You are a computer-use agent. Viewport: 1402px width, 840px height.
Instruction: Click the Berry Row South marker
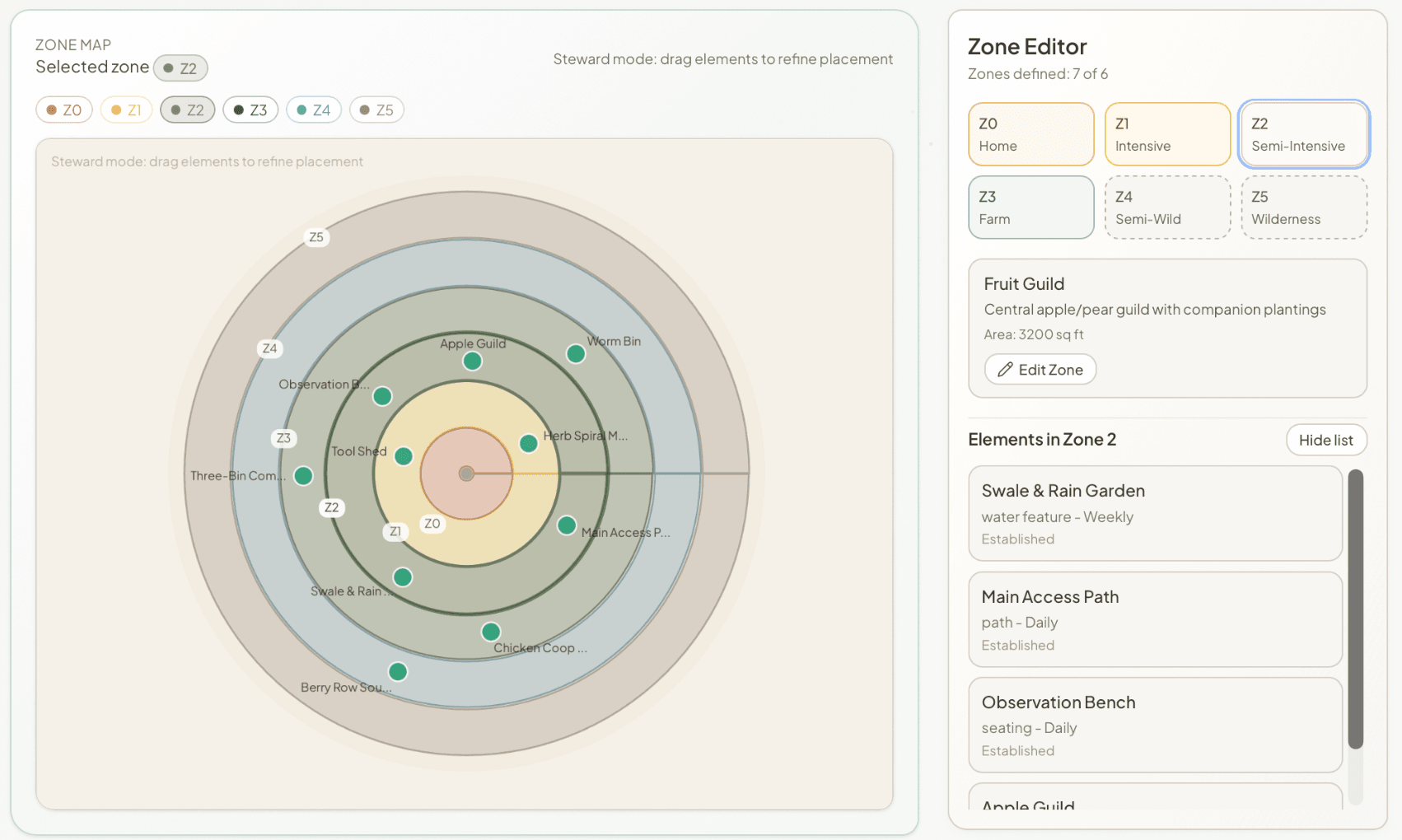point(397,671)
